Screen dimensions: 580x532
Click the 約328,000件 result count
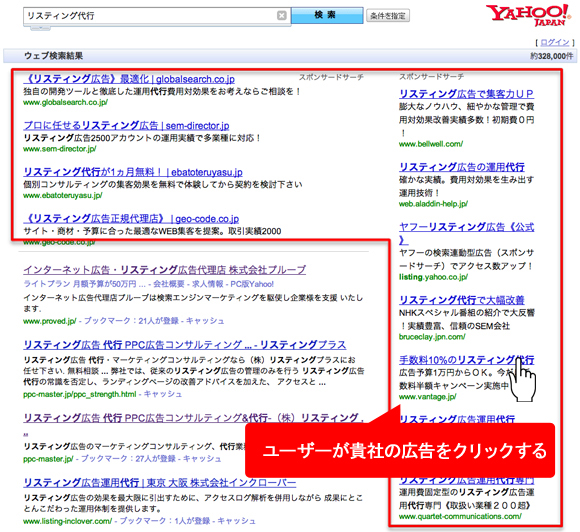click(552, 56)
